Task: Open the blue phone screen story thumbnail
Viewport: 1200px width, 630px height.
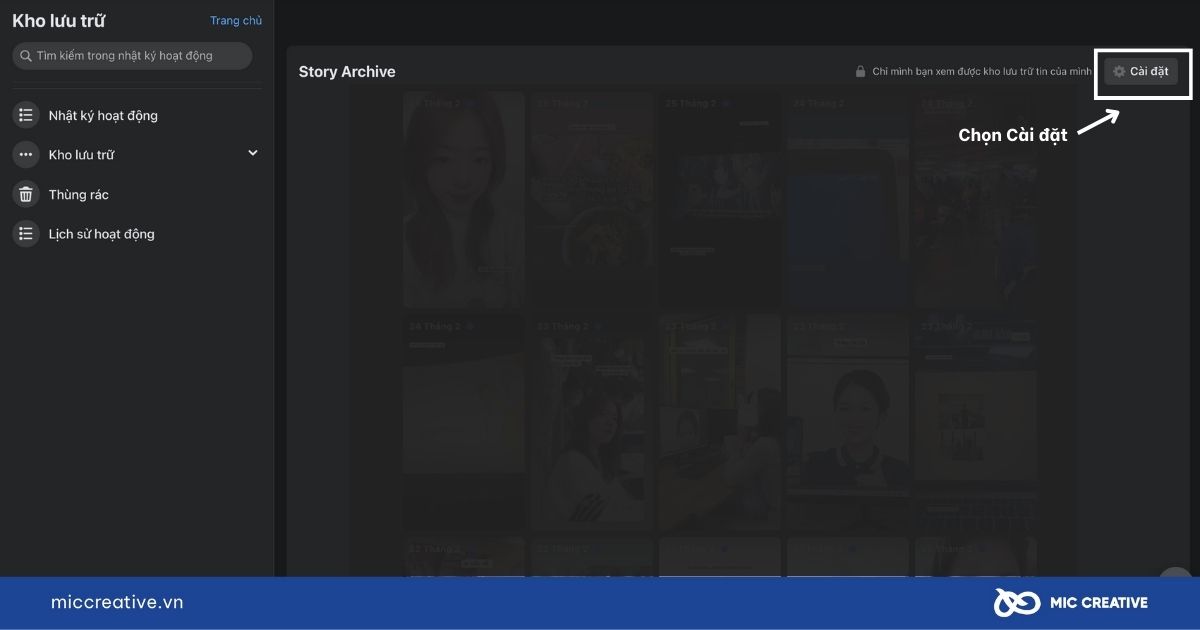Action: 846,200
